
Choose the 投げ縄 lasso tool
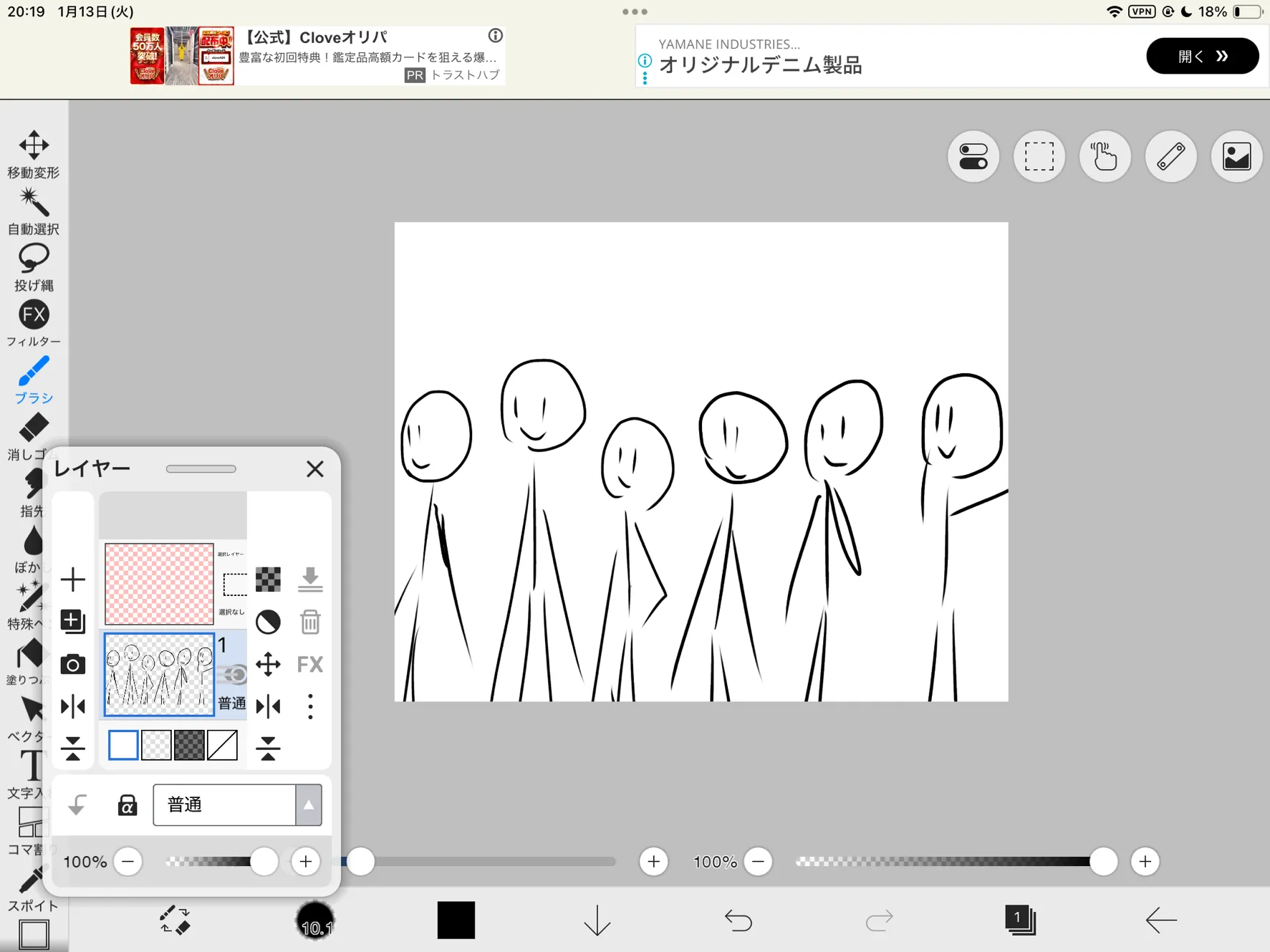(34, 266)
